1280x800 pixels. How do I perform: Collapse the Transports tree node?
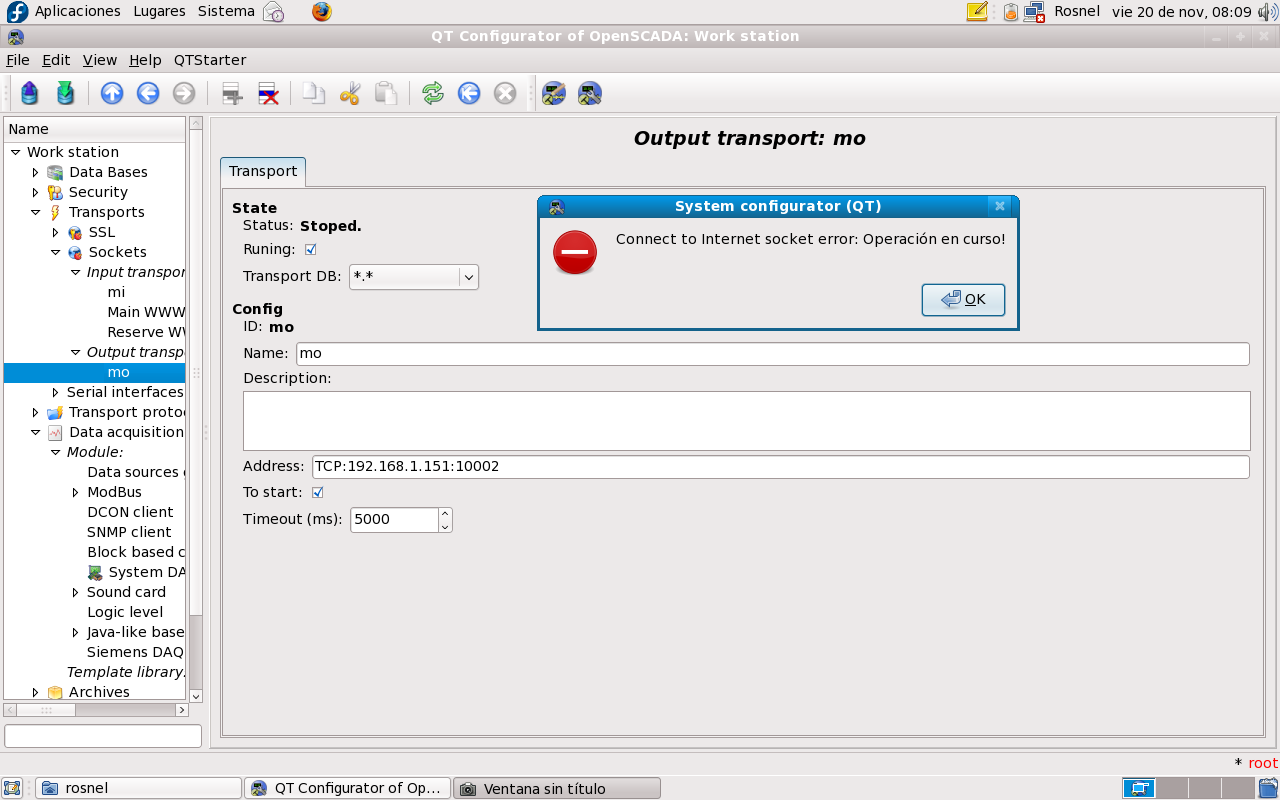[x=35, y=212]
